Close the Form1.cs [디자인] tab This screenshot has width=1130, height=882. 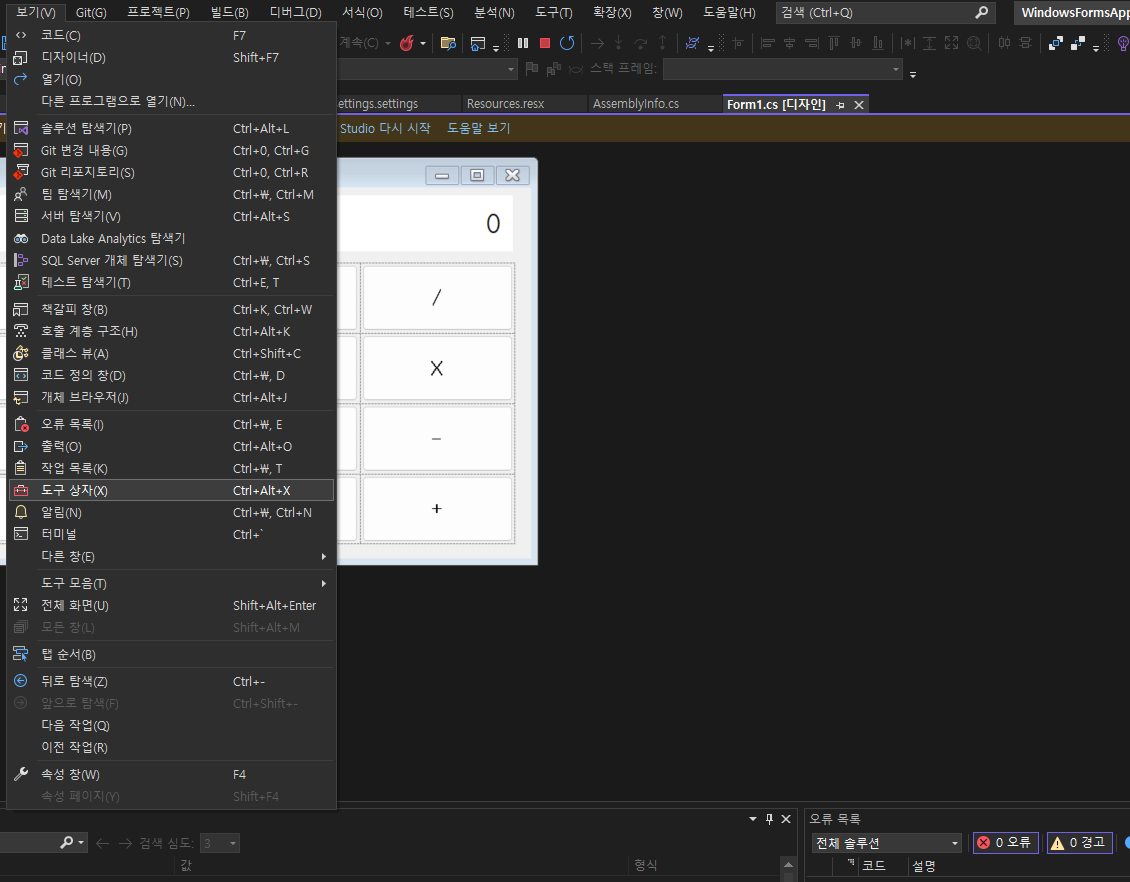(859, 105)
